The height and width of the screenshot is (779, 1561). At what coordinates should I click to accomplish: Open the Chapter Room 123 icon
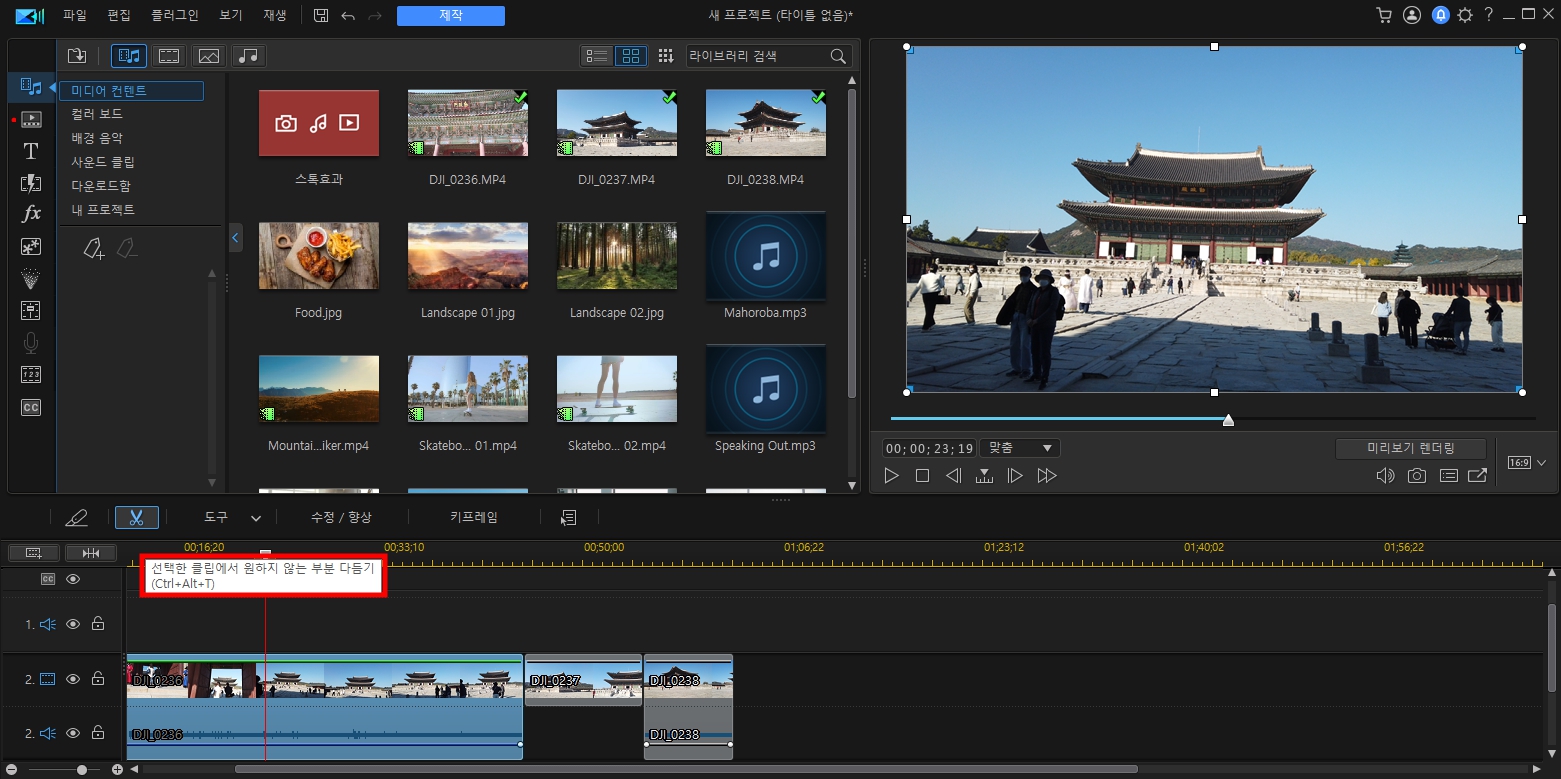31,375
